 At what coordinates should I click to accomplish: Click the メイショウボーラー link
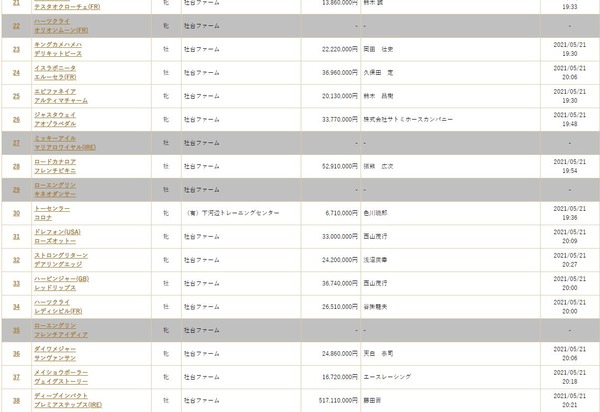[x=61, y=372]
